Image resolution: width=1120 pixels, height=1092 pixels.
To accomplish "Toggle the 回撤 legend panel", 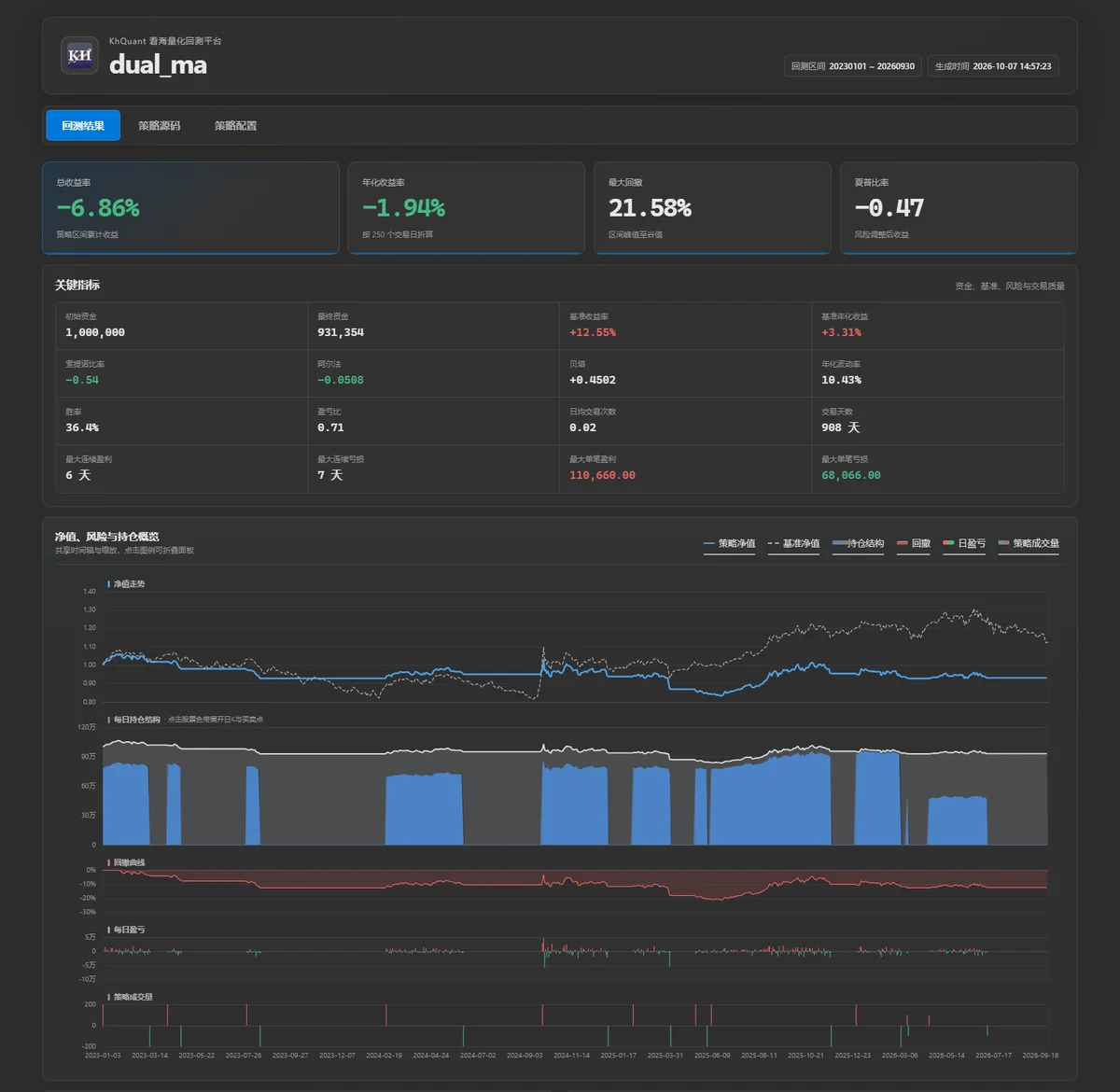I will tap(914, 543).
